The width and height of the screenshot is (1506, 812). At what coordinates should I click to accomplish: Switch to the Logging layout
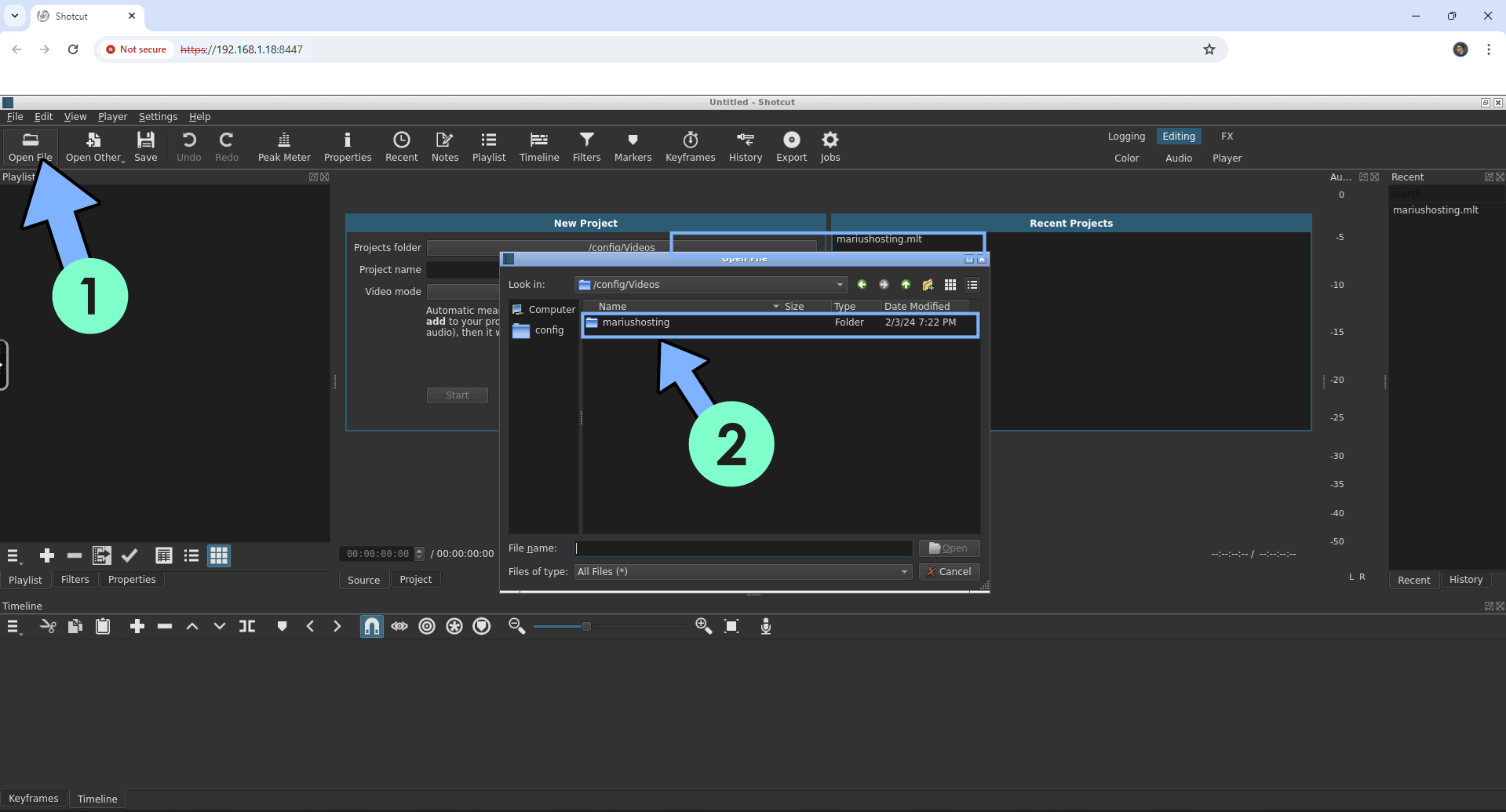(x=1126, y=137)
